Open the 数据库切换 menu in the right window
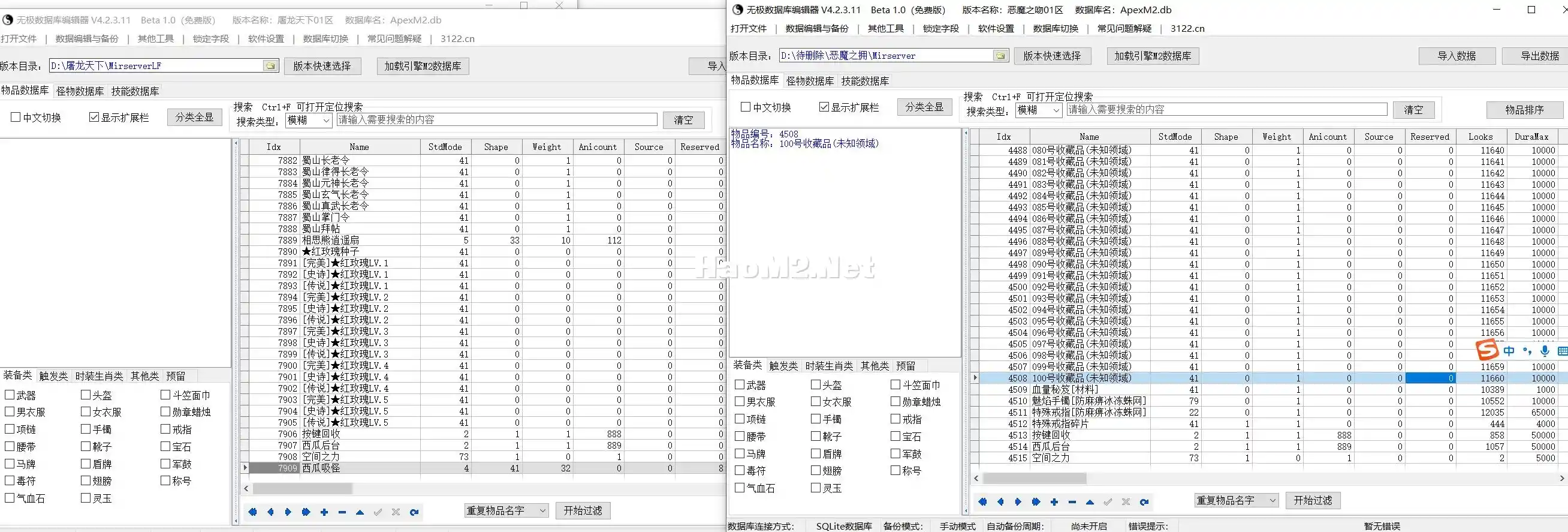1568x532 pixels. (x=1056, y=28)
